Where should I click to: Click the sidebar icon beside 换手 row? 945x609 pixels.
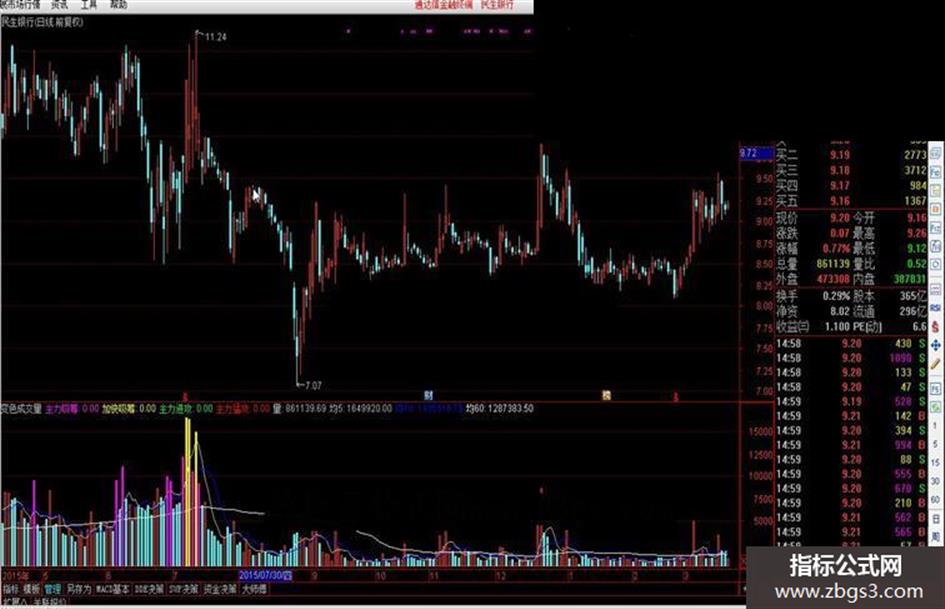[x=935, y=290]
